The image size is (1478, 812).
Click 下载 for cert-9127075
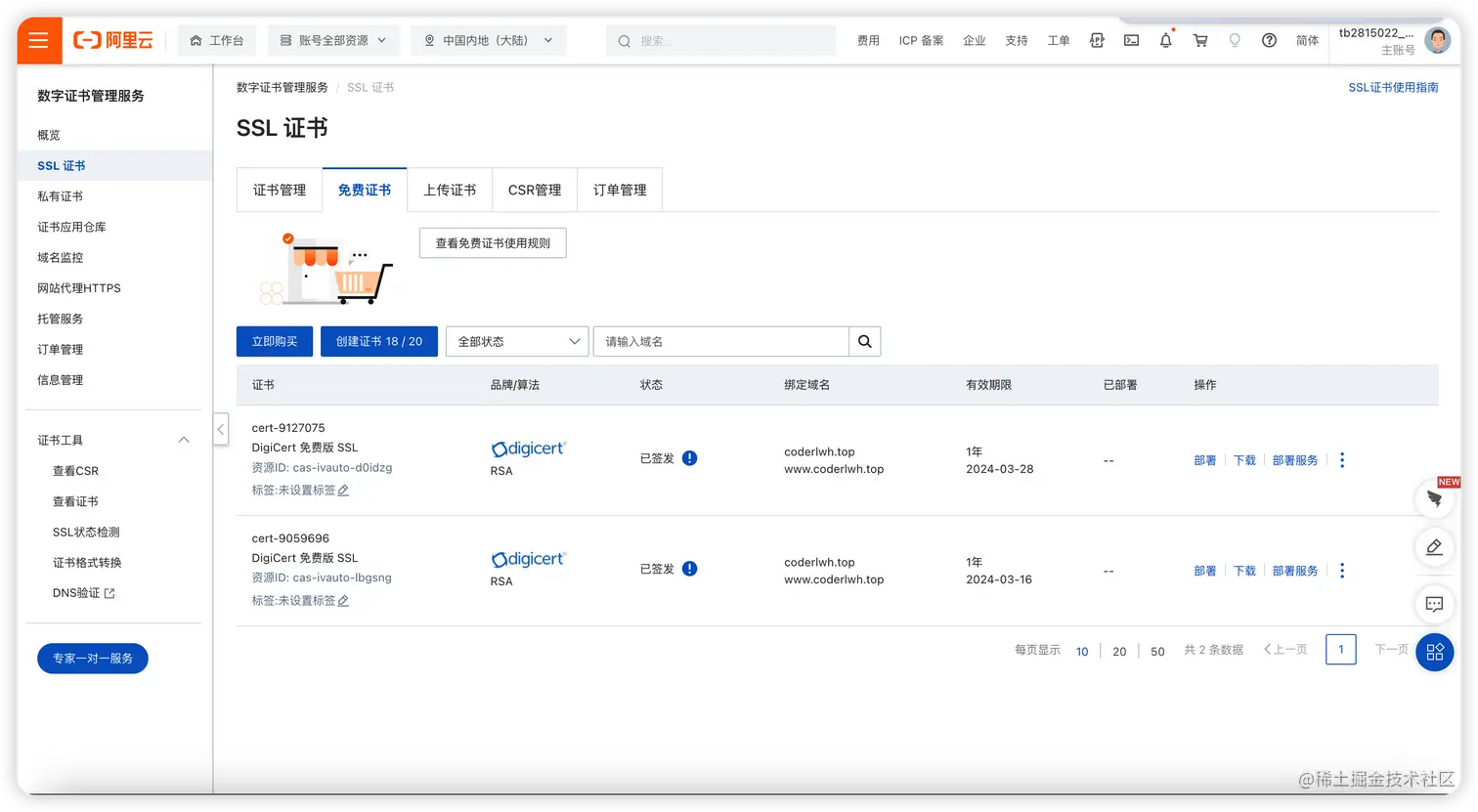coord(1244,460)
